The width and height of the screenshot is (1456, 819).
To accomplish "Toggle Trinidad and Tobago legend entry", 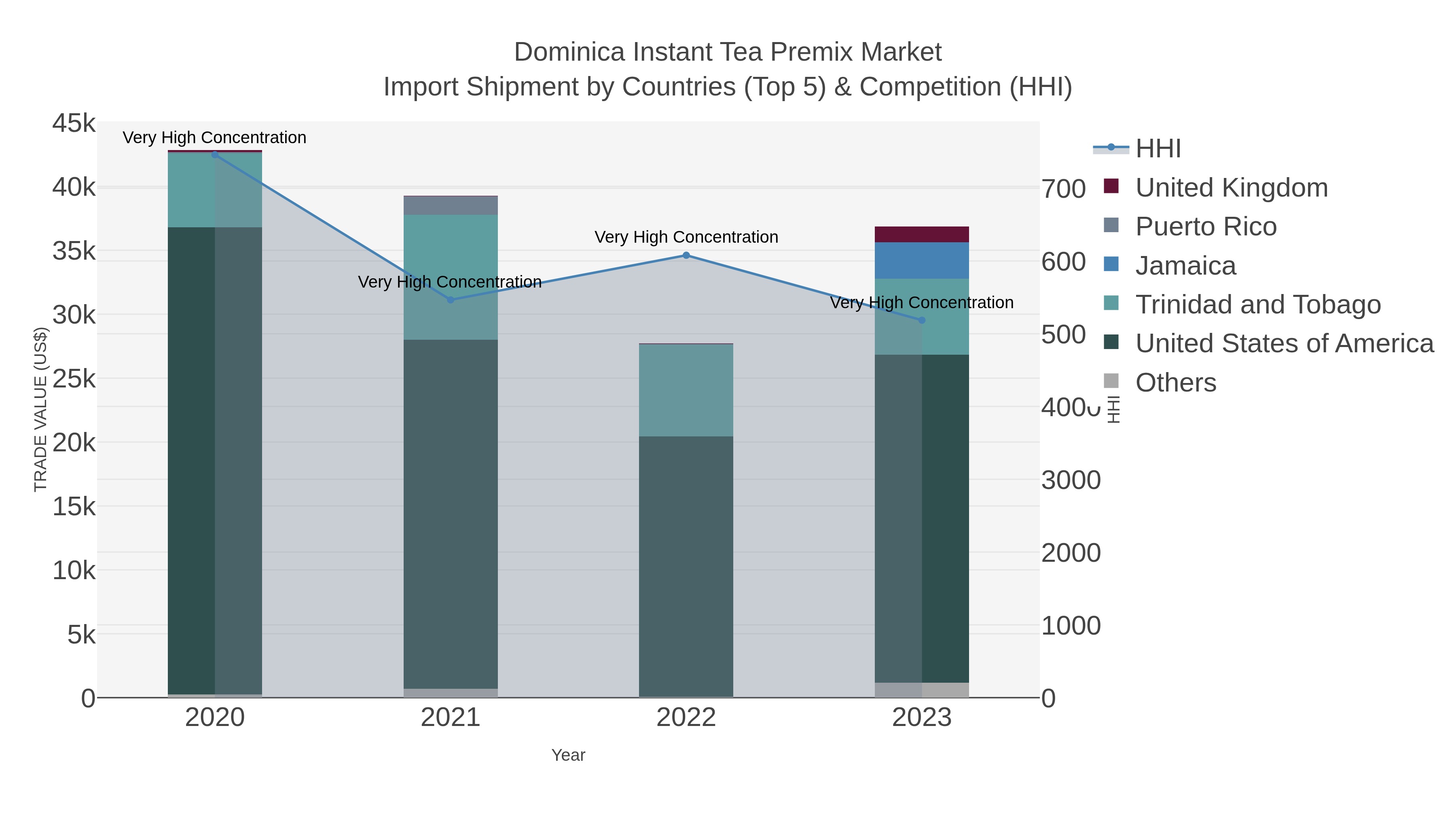I will click(1242, 304).
